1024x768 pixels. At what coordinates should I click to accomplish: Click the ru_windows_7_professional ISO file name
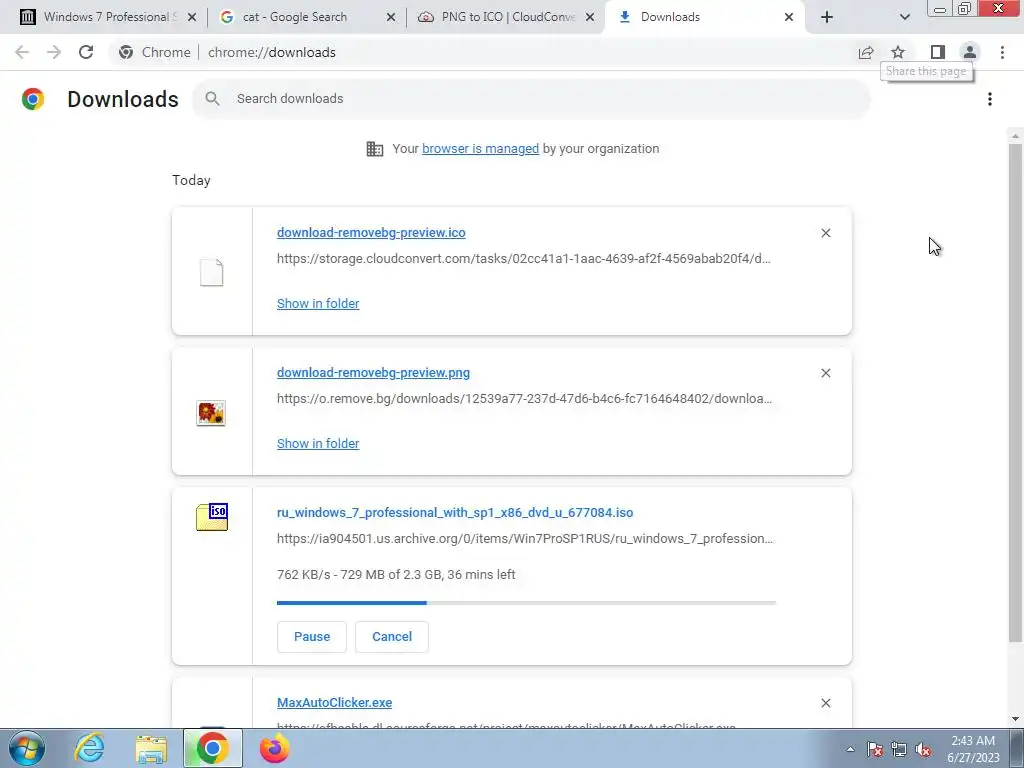pos(455,513)
